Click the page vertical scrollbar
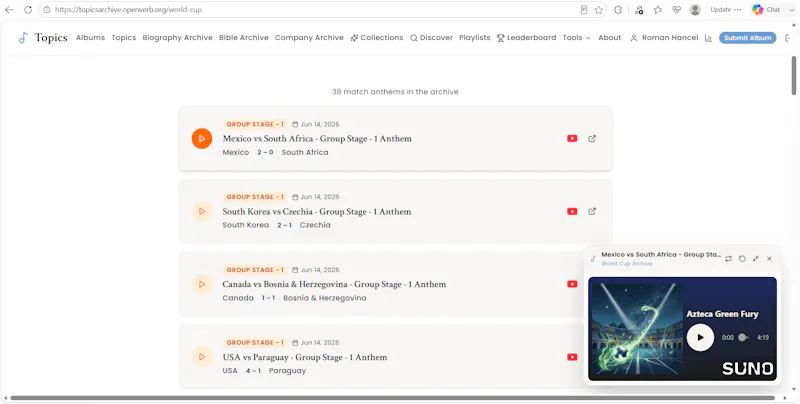This screenshot has height=404, width=800. (x=794, y=75)
